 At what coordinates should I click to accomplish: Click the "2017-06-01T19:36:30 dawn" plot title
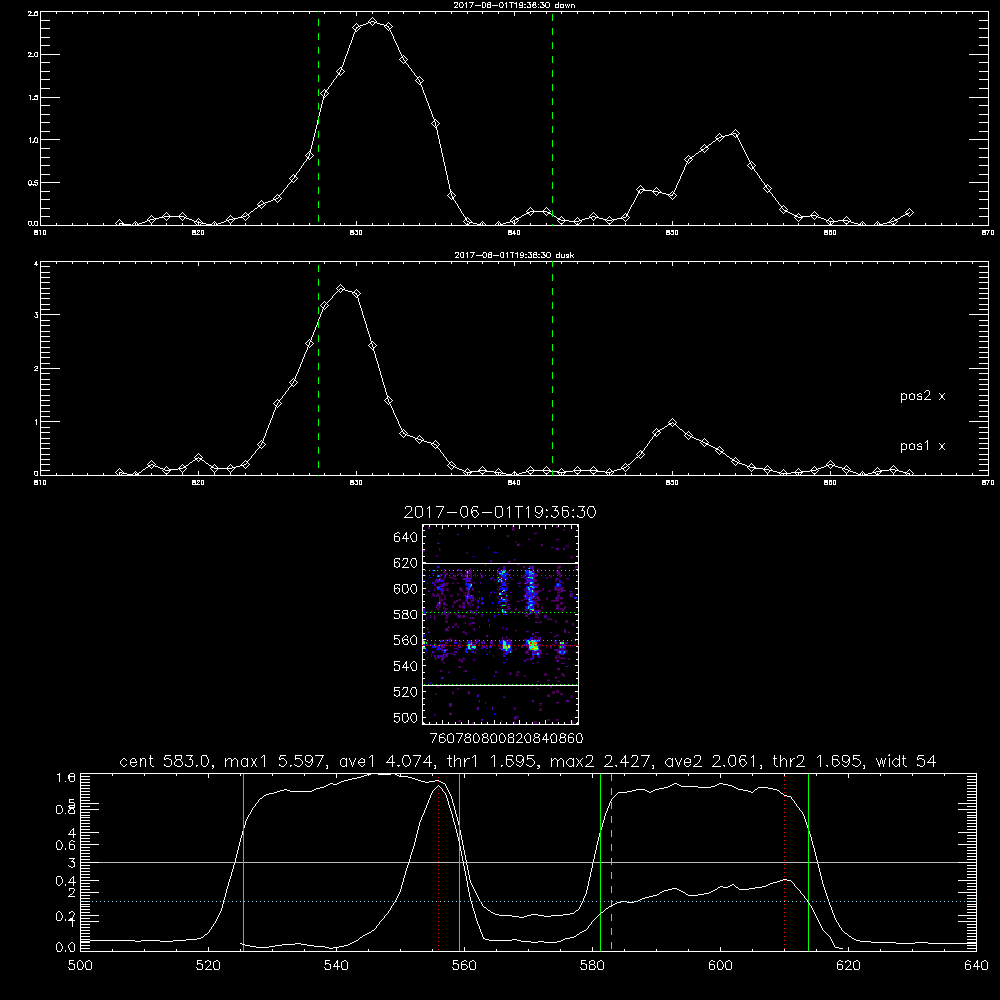pos(514,4)
